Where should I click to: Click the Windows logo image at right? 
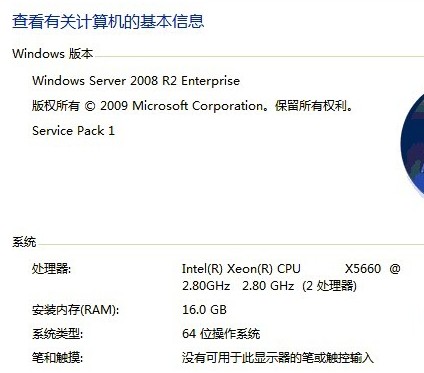coord(412,145)
